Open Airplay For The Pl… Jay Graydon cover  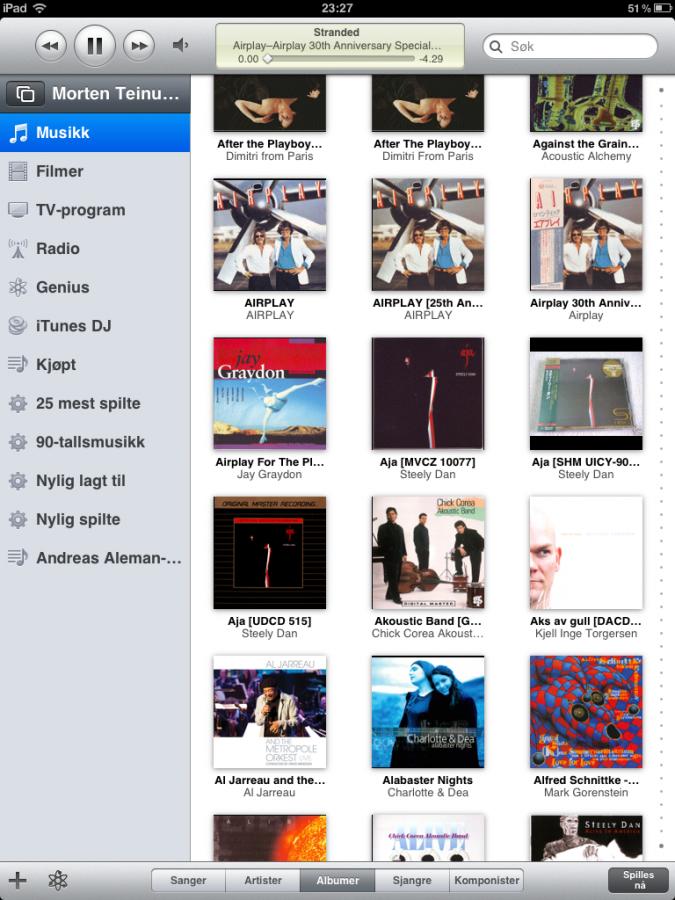point(270,393)
